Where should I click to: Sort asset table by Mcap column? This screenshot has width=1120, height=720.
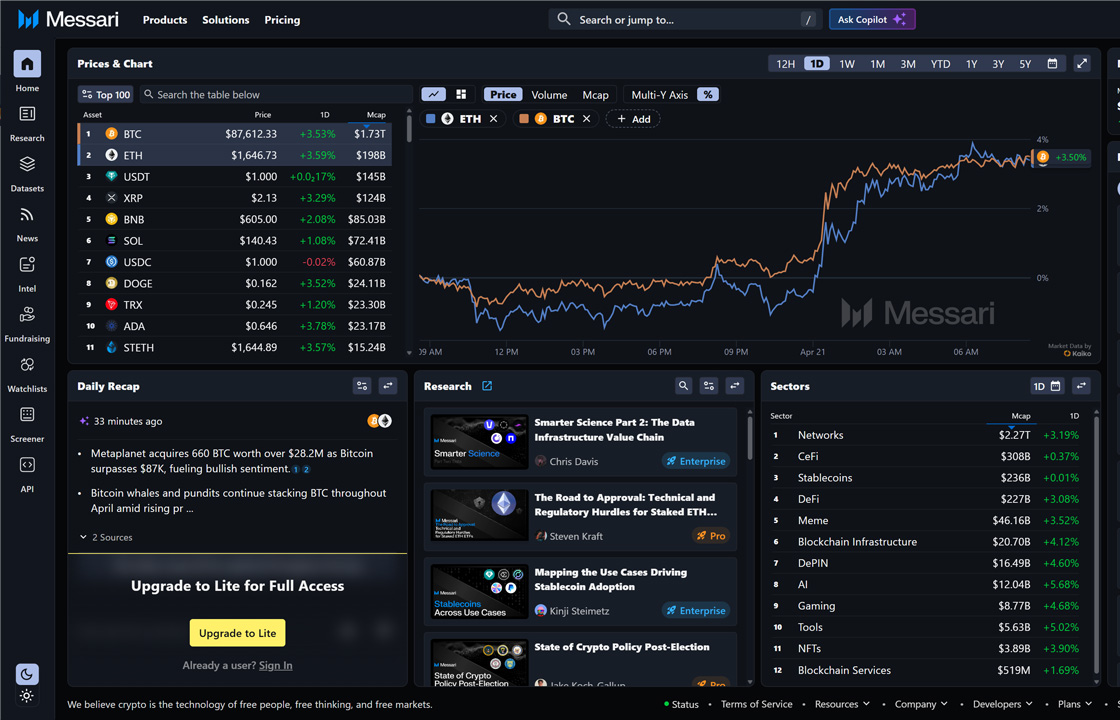click(x=376, y=114)
